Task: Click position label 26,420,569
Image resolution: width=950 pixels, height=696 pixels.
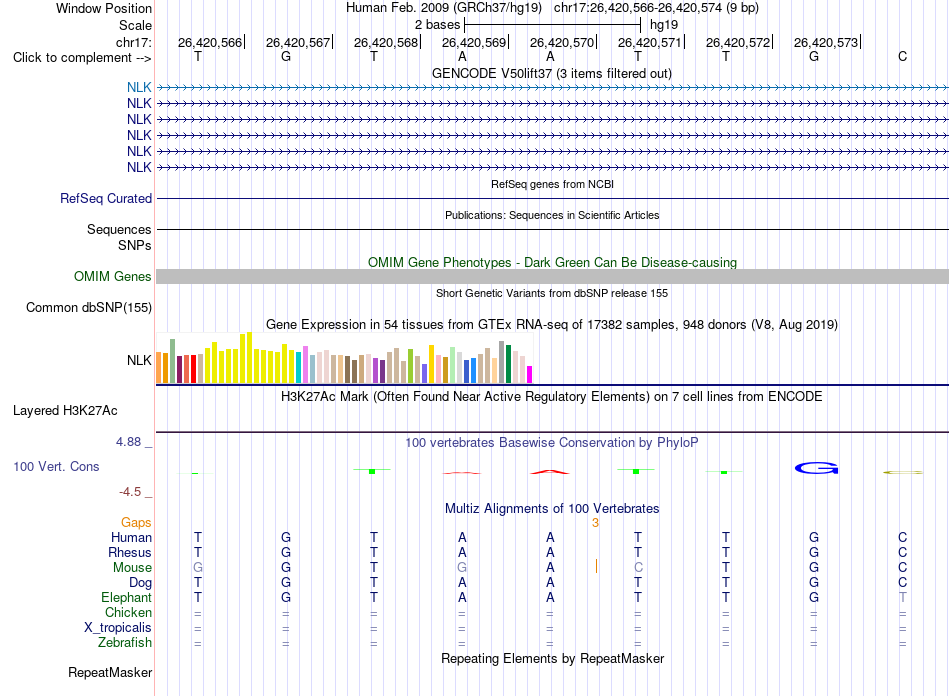Action: [x=474, y=42]
